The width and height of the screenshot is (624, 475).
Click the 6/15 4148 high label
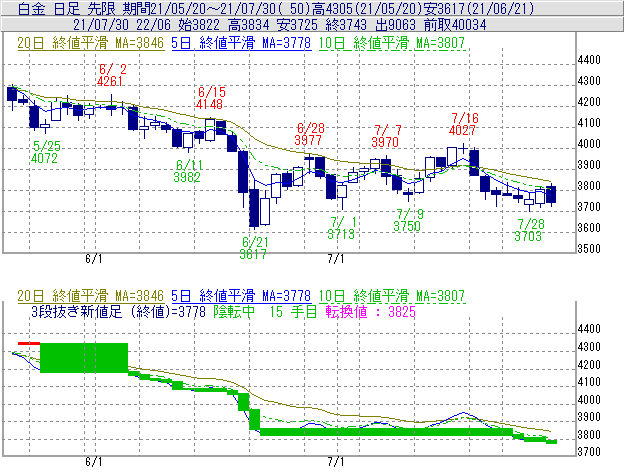coord(210,98)
